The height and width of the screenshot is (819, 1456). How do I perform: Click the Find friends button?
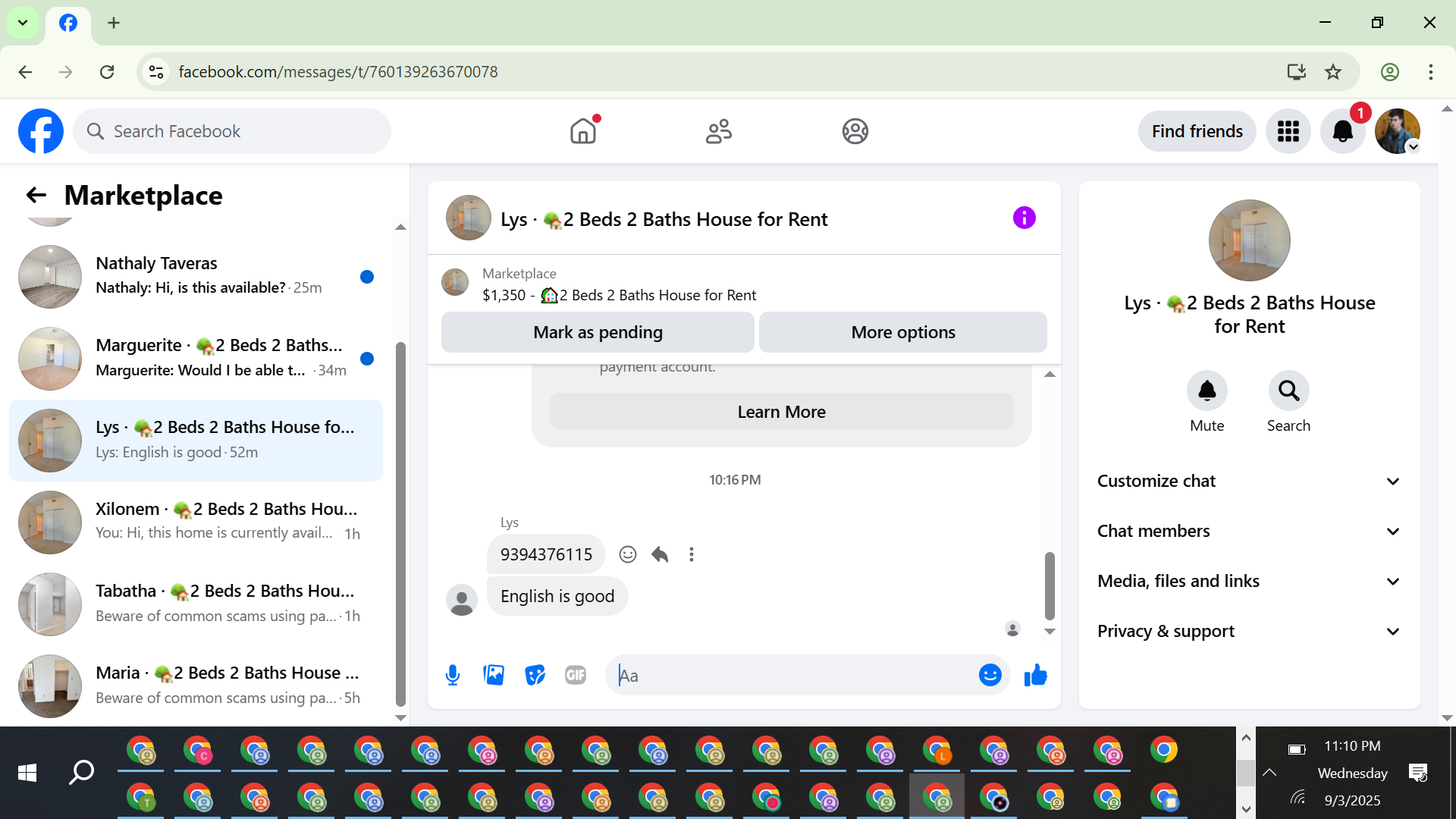pyautogui.click(x=1197, y=131)
